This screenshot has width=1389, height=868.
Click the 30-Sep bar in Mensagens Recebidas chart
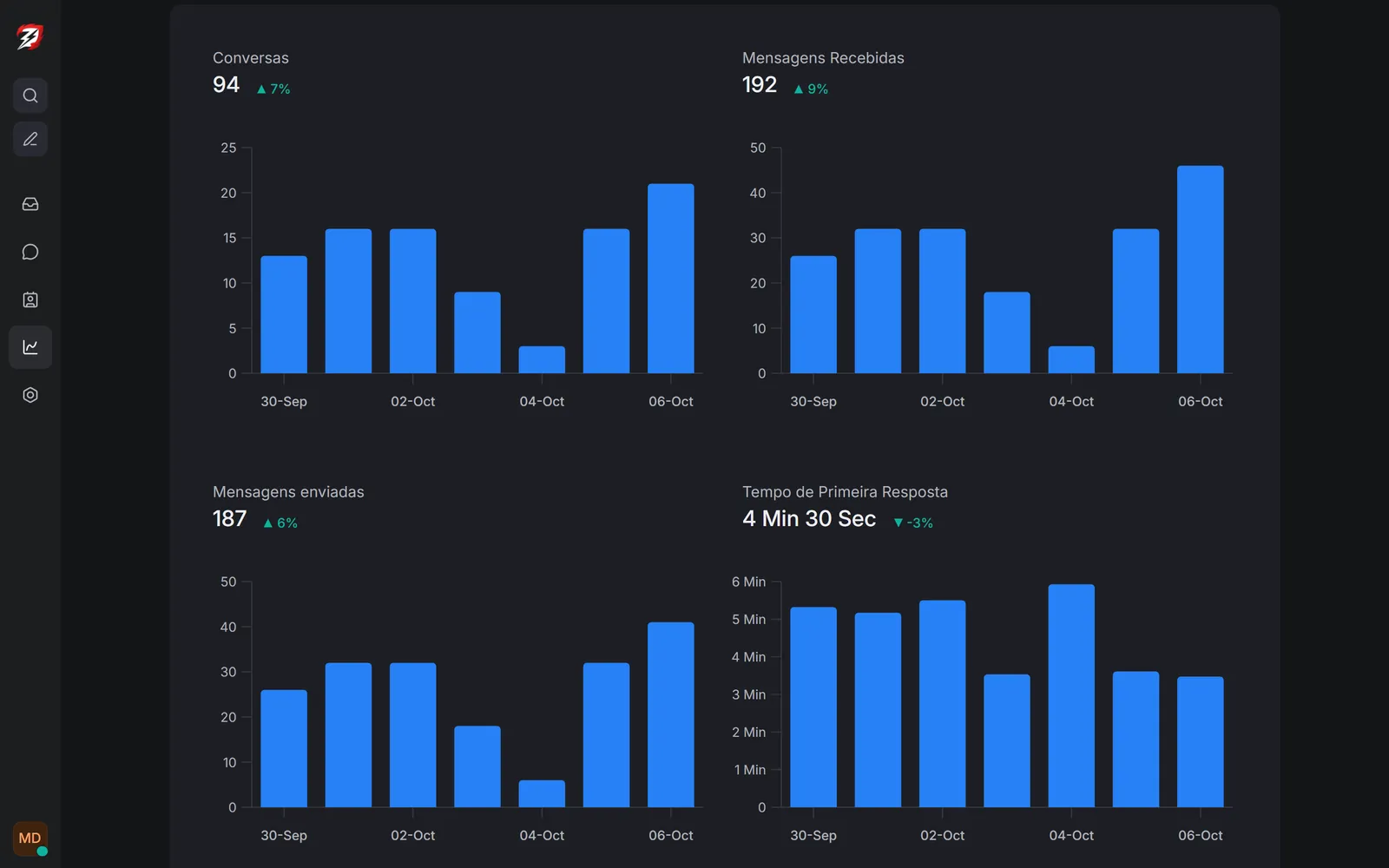tap(813, 314)
